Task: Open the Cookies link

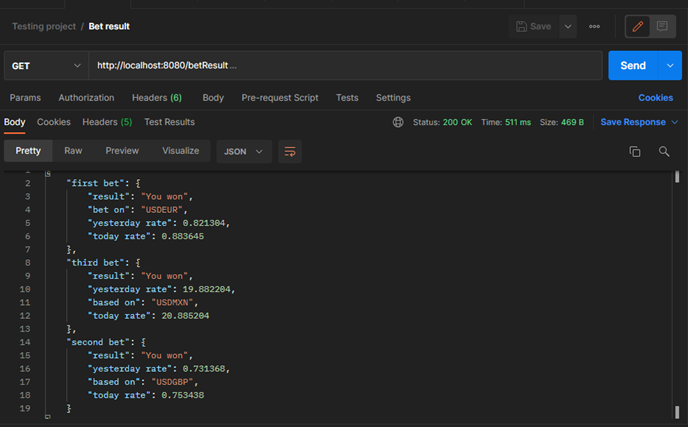Action: tap(655, 97)
